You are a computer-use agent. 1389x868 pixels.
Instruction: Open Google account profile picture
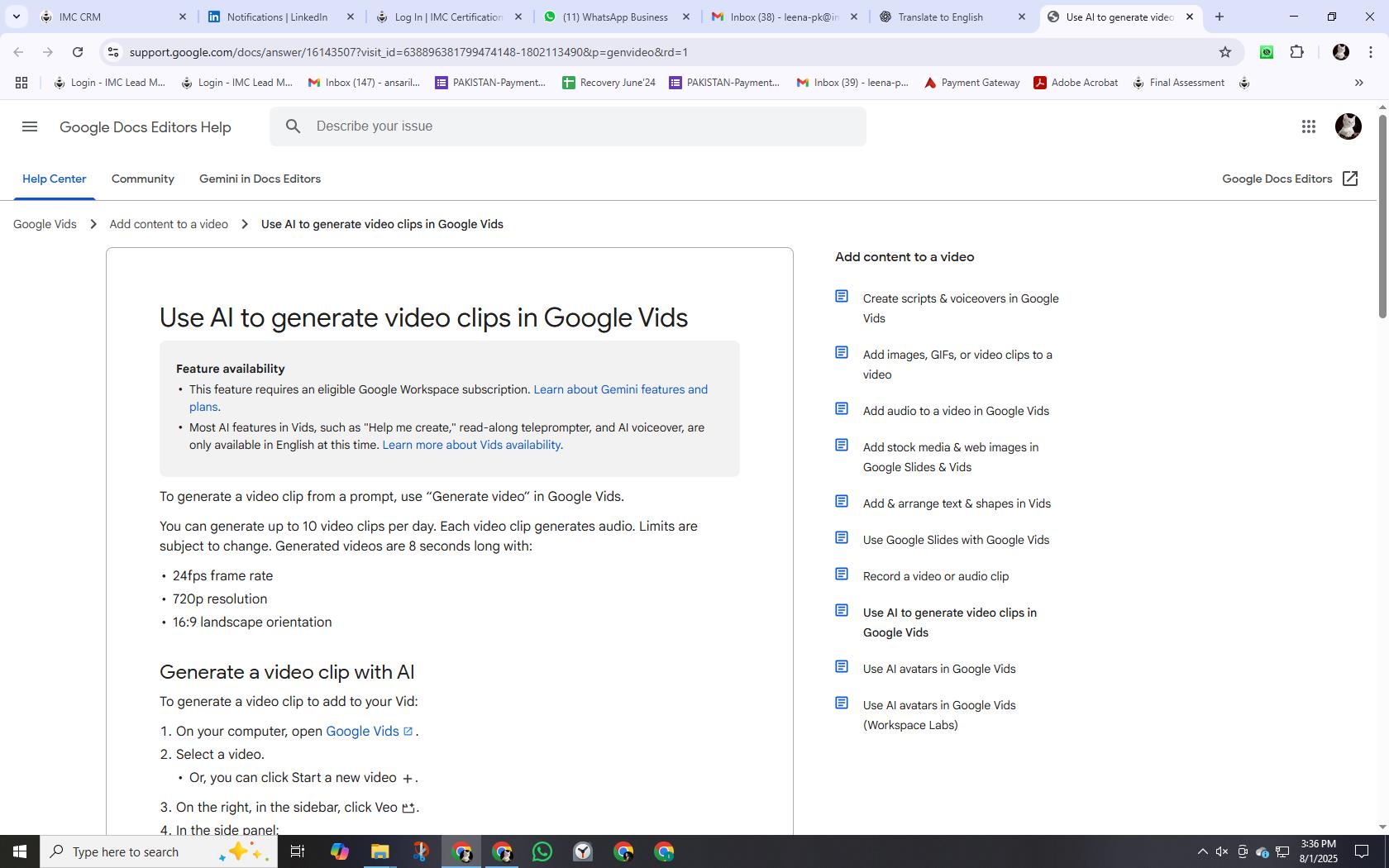[1348, 126]
